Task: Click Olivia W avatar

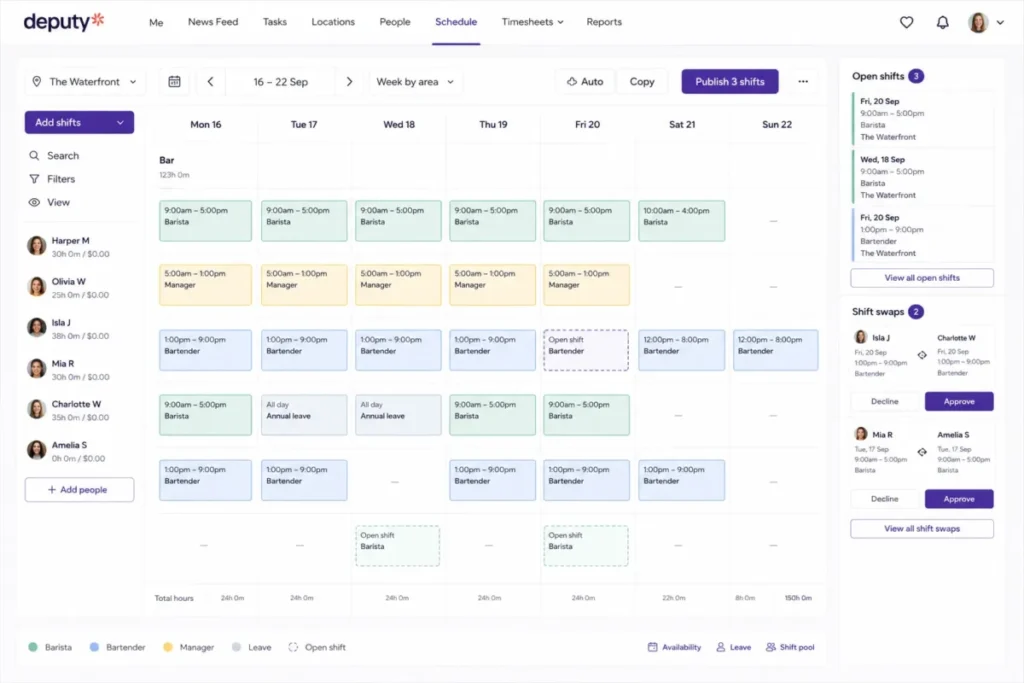Action: (x=37, y=287)
